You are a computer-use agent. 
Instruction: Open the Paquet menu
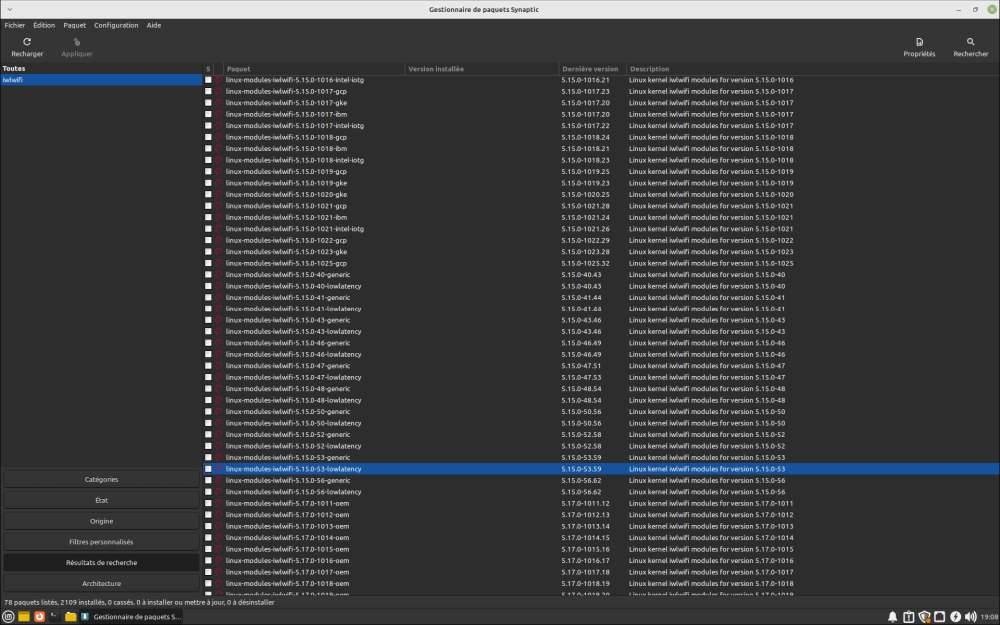[x=74, y=25]
